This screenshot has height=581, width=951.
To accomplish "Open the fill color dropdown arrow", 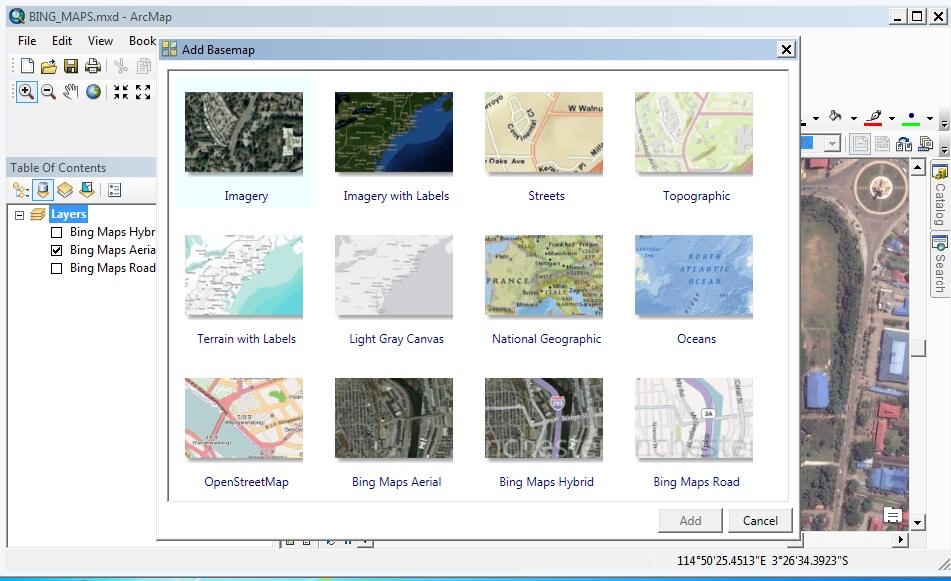I will [x=854, y=118].
